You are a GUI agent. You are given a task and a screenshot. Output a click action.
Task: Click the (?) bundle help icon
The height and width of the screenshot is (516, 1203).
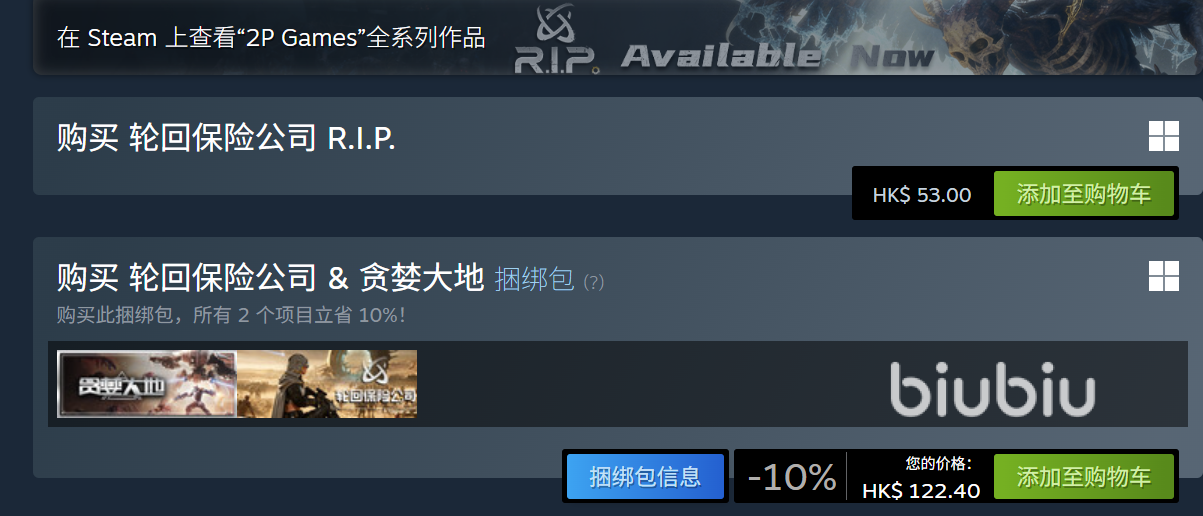(x=594, y=282)
